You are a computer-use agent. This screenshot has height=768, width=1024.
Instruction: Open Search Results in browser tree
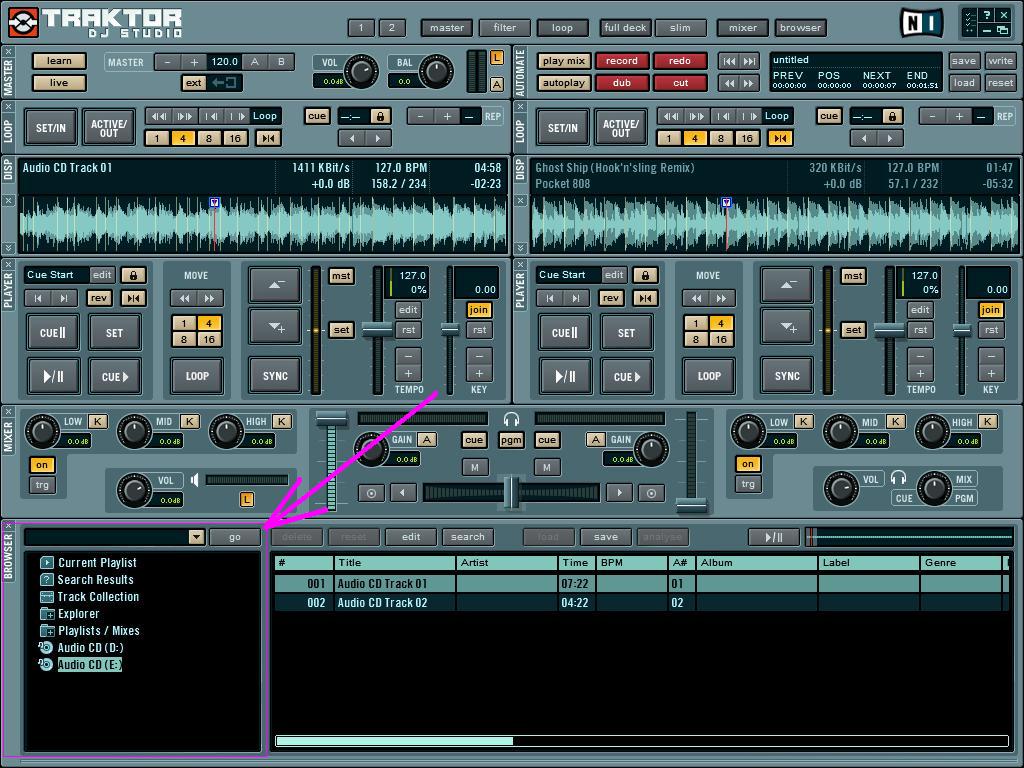click(95, 579)
